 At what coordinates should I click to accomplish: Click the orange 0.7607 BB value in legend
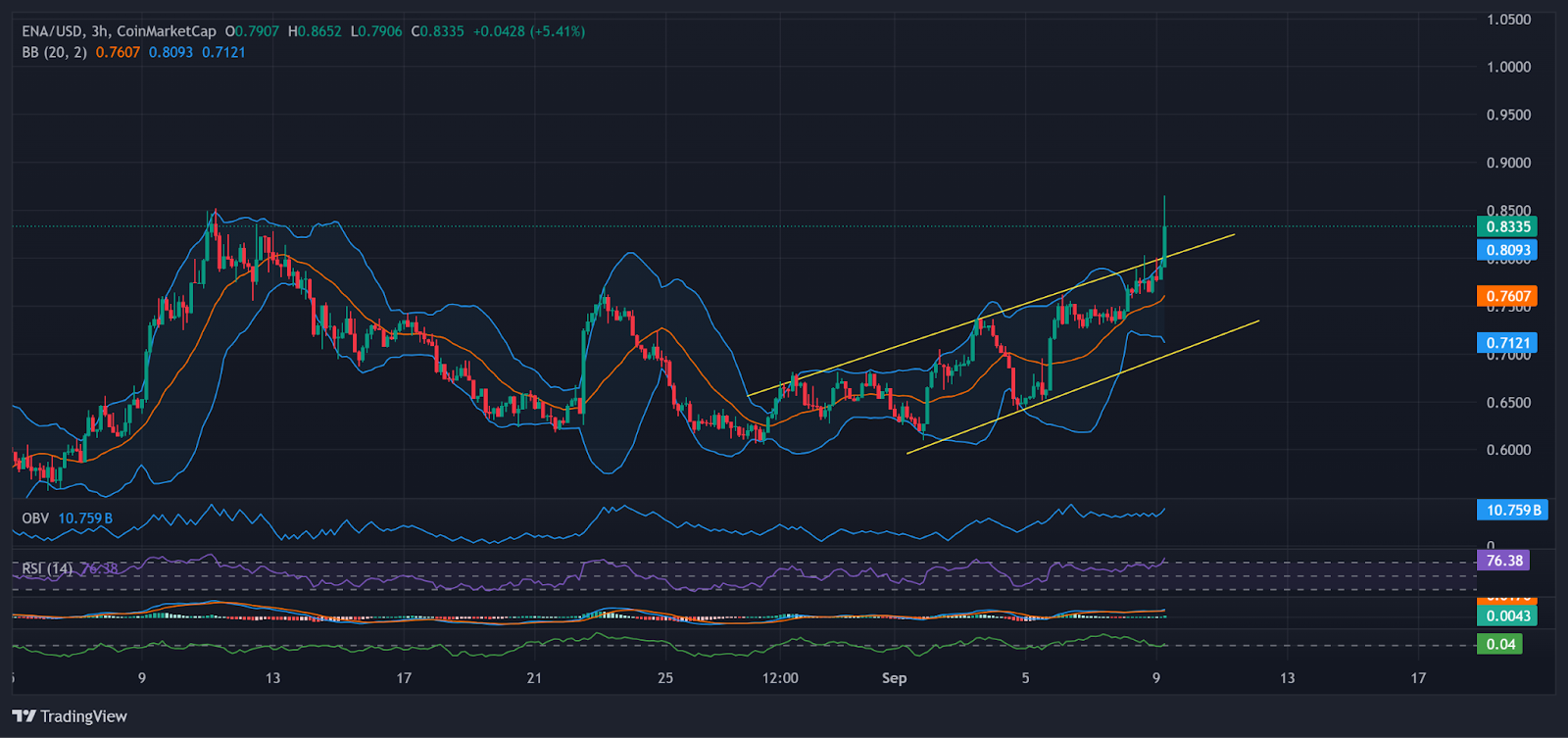pyautogui.click(x=118, y=52)
